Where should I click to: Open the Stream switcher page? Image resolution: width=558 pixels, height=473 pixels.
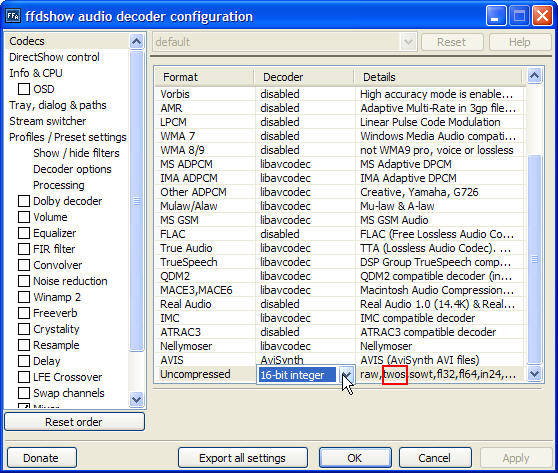coord(48,121)
